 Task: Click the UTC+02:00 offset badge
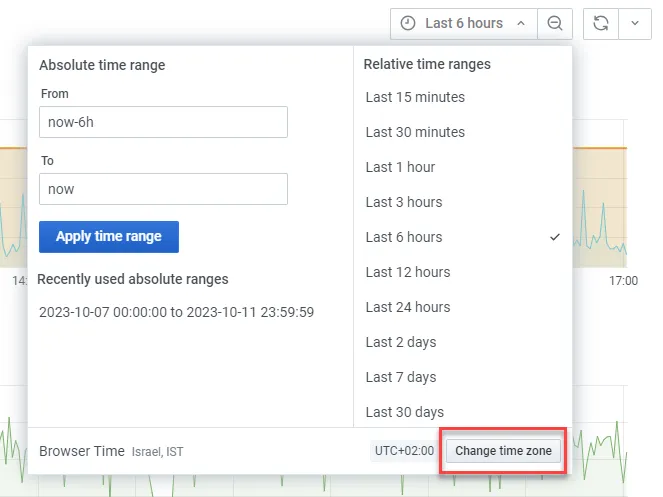tap(404, 451)
